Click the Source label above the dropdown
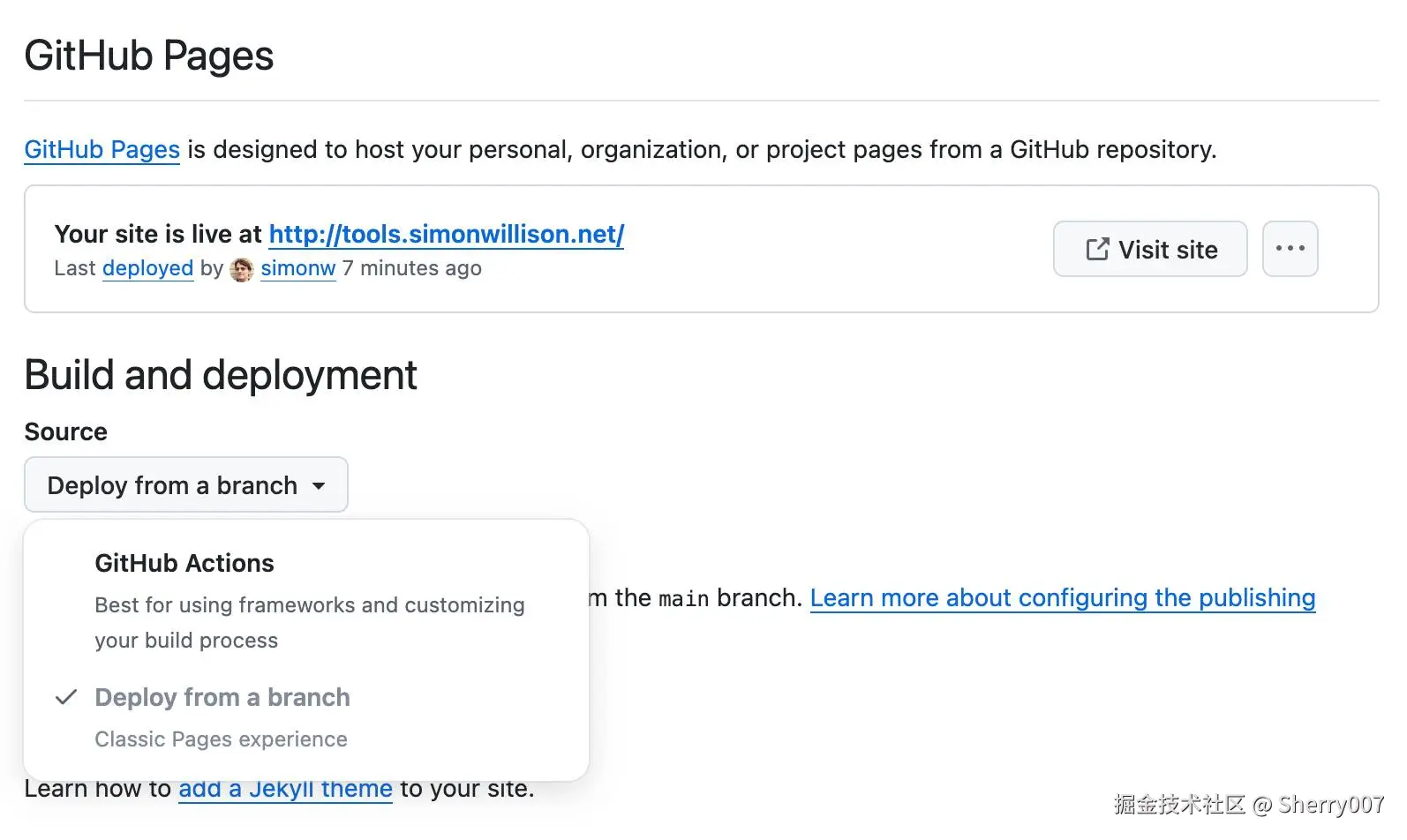 pos(66,431)
